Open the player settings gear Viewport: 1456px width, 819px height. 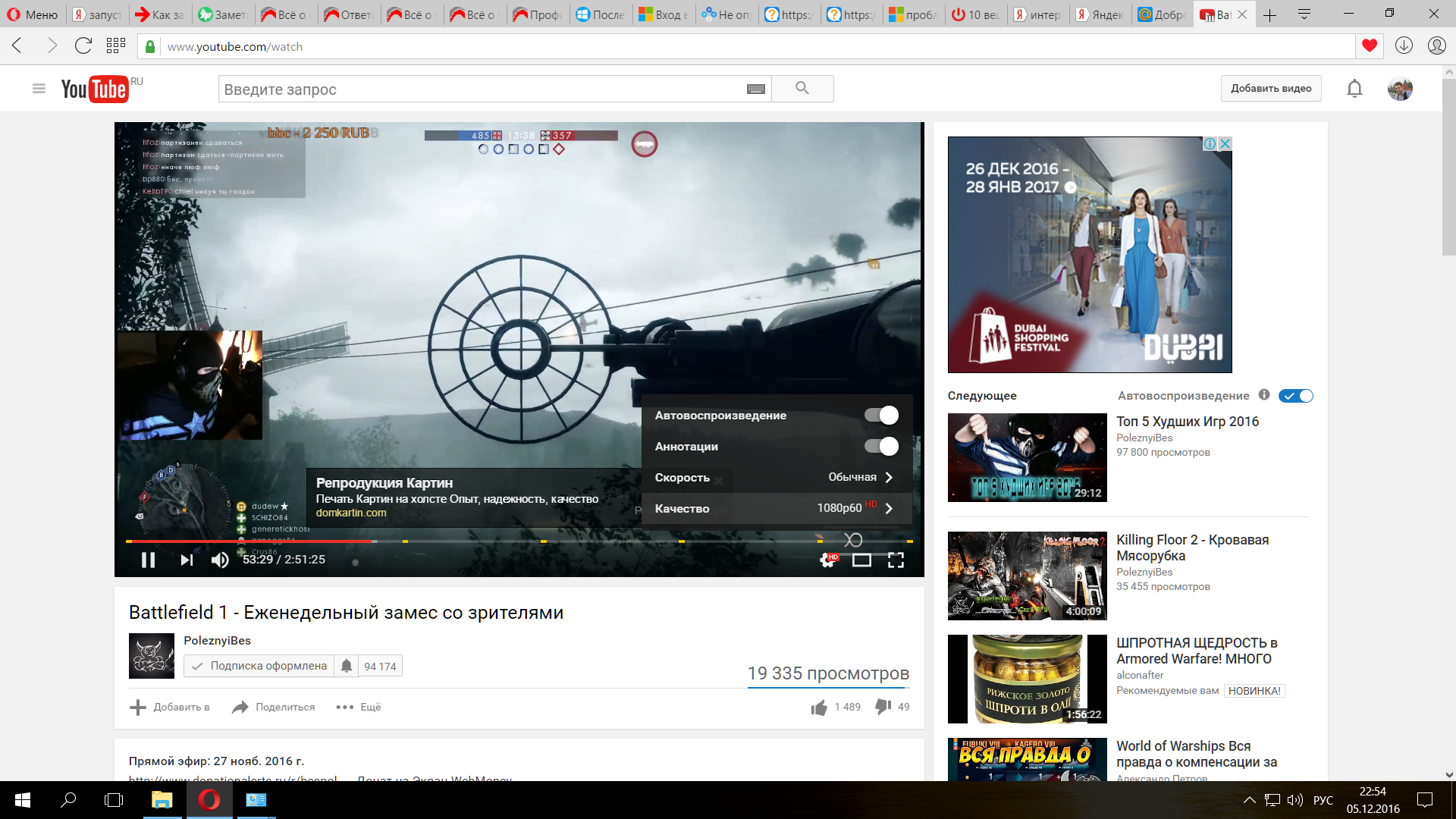828,560
